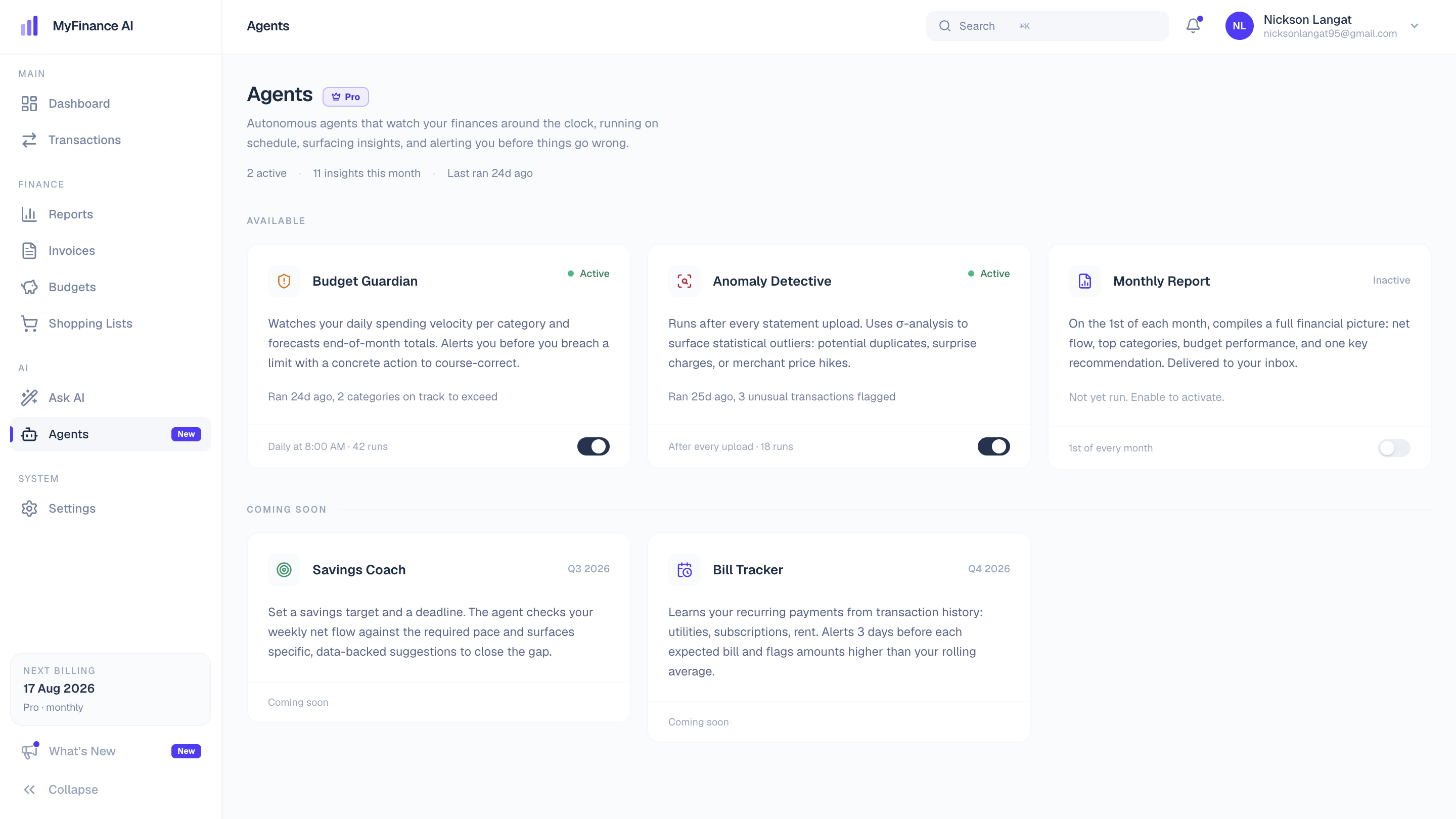Click the Settings gear icon

click(29, 509)
